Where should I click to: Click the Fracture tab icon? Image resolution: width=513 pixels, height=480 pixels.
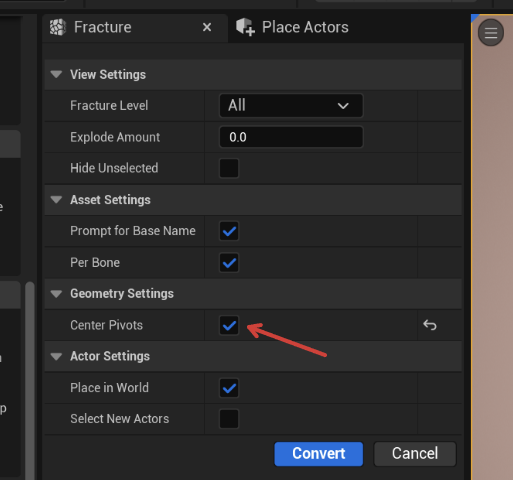point(58,27)
